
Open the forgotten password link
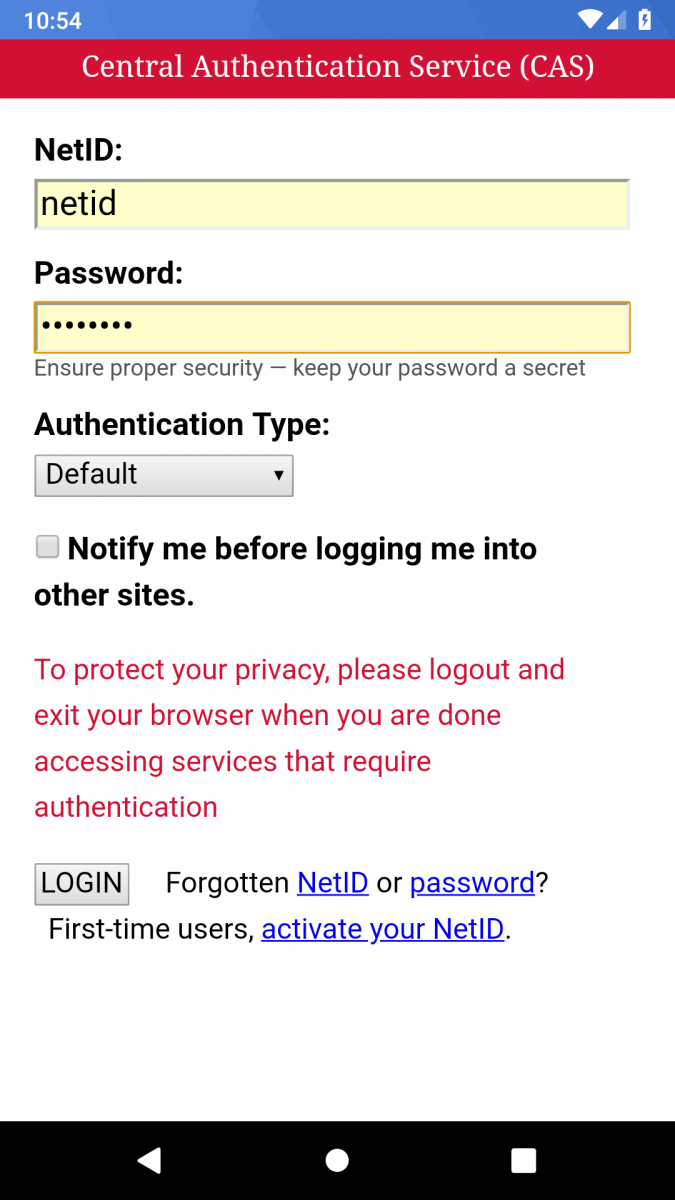point(471,883)
